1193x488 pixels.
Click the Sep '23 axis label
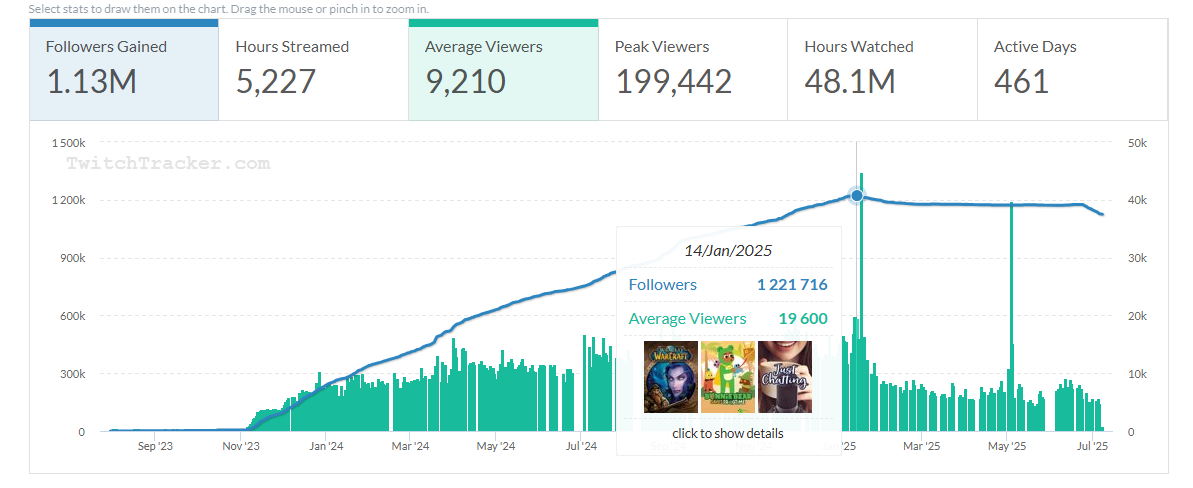(155, 446)
